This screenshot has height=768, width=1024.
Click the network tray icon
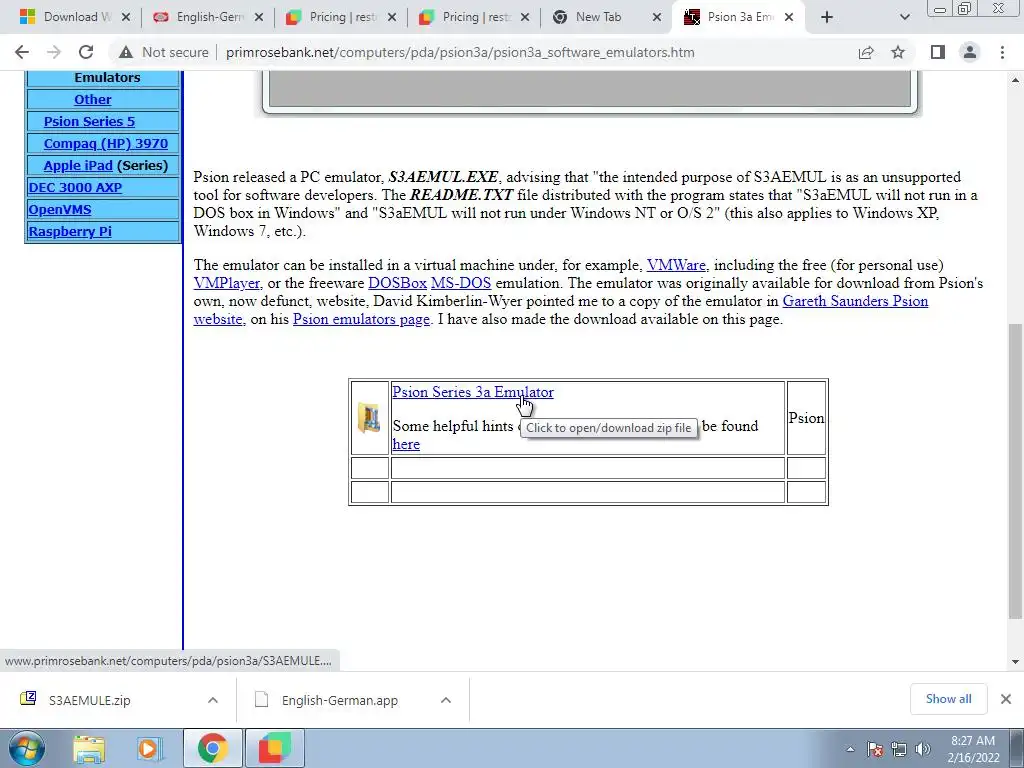[899, 750]
